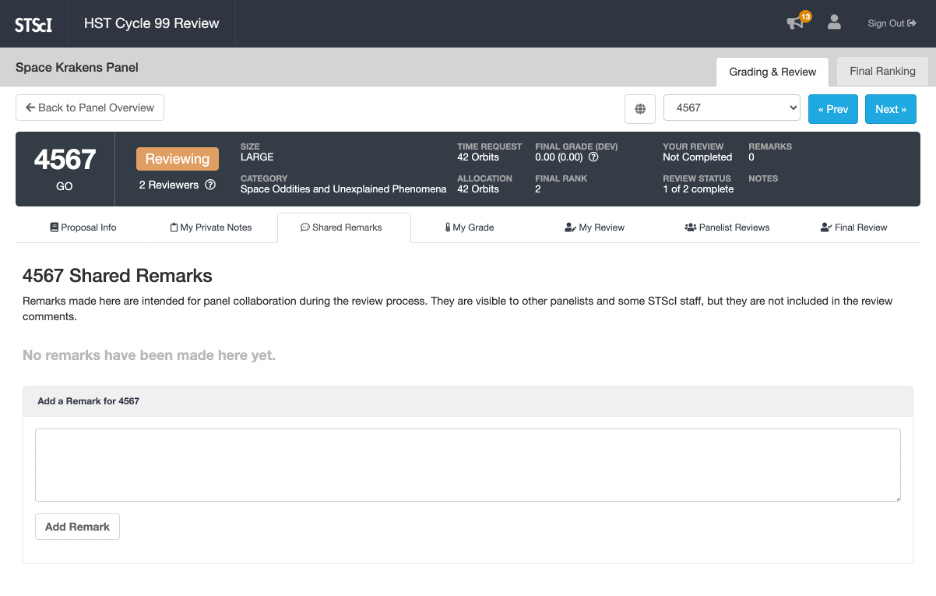Open the Final Review tab
Screen dimensions: 936x596
click(854, 228)
